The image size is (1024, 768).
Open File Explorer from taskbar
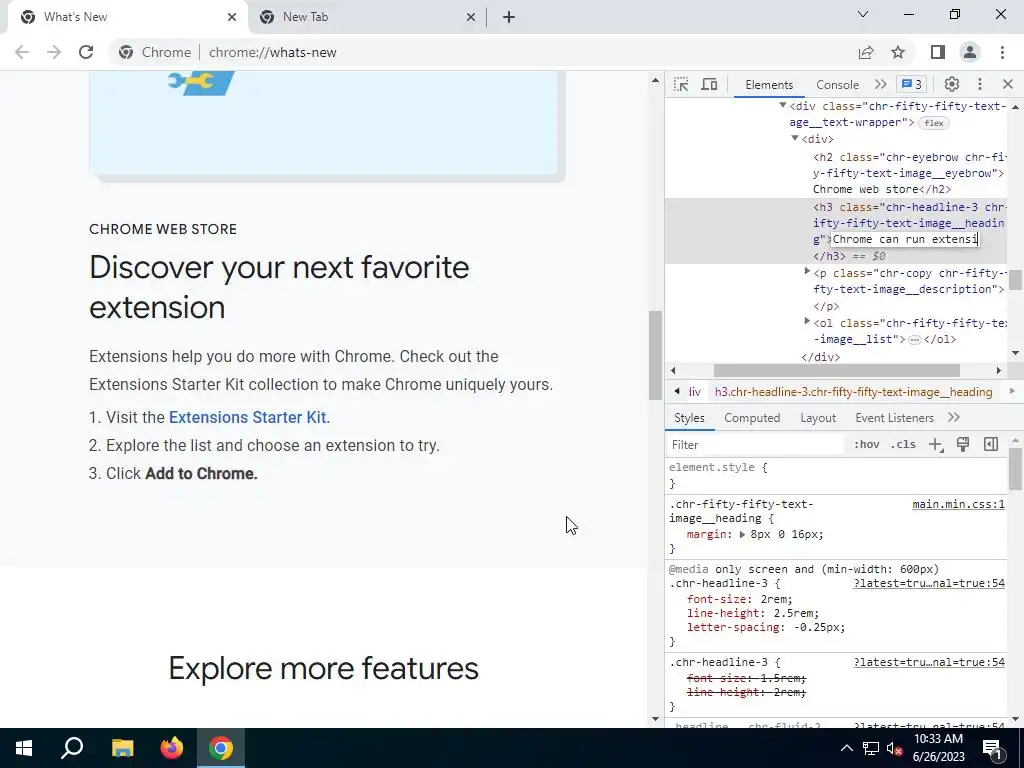(122, 748)
